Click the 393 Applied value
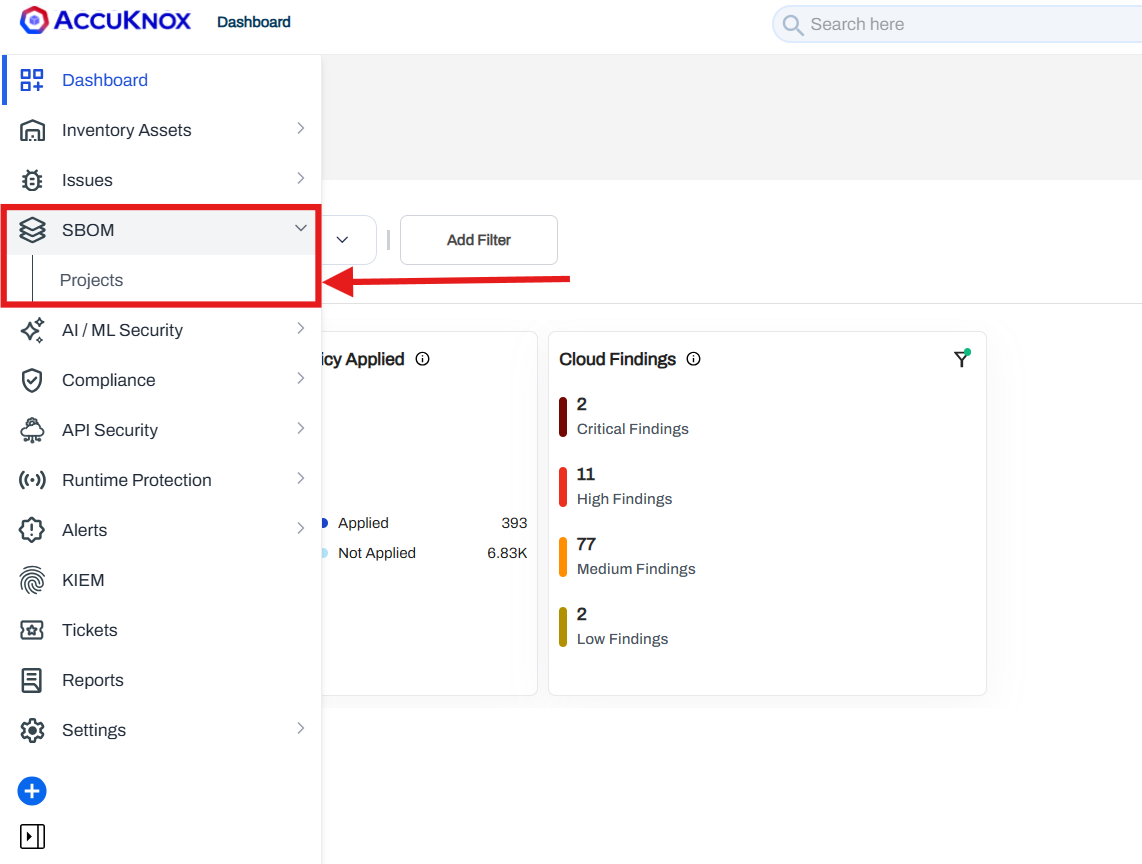 [x=514, y=523]
